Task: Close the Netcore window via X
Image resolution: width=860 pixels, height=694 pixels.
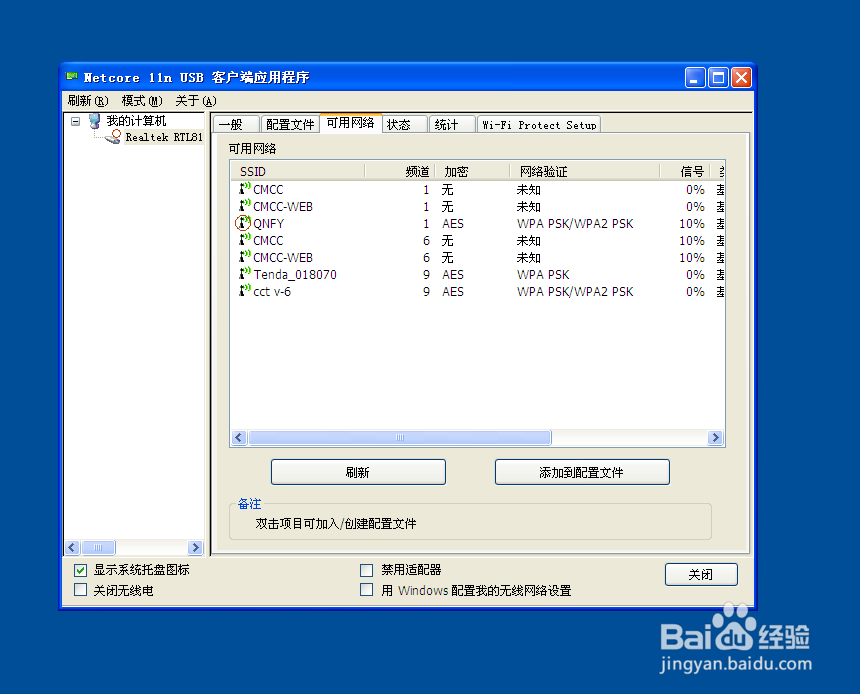Action: [x=742, y=77]
